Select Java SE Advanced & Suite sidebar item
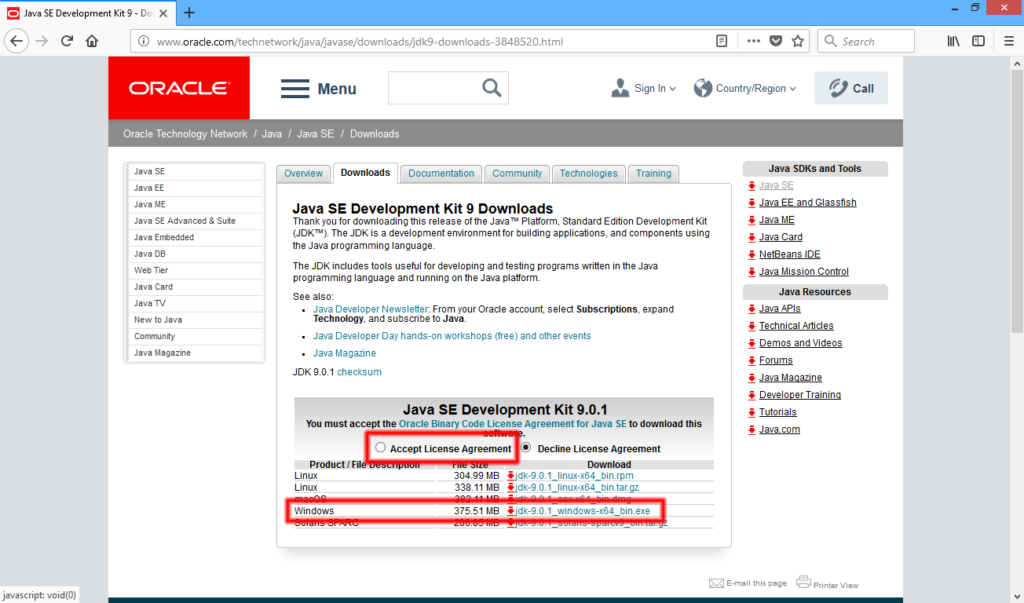Screen dimensions: 1024x603 195,221
